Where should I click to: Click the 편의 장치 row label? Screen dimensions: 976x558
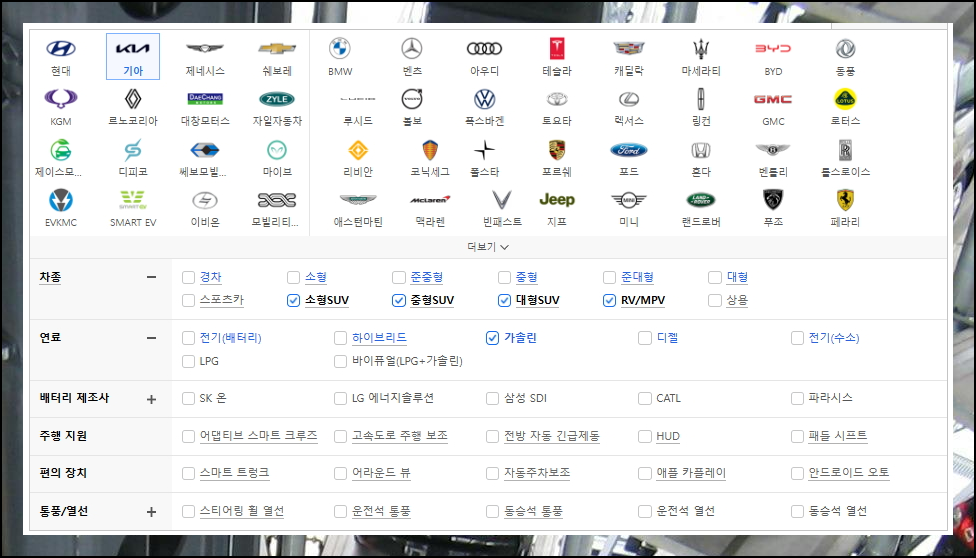coord(63,473)
